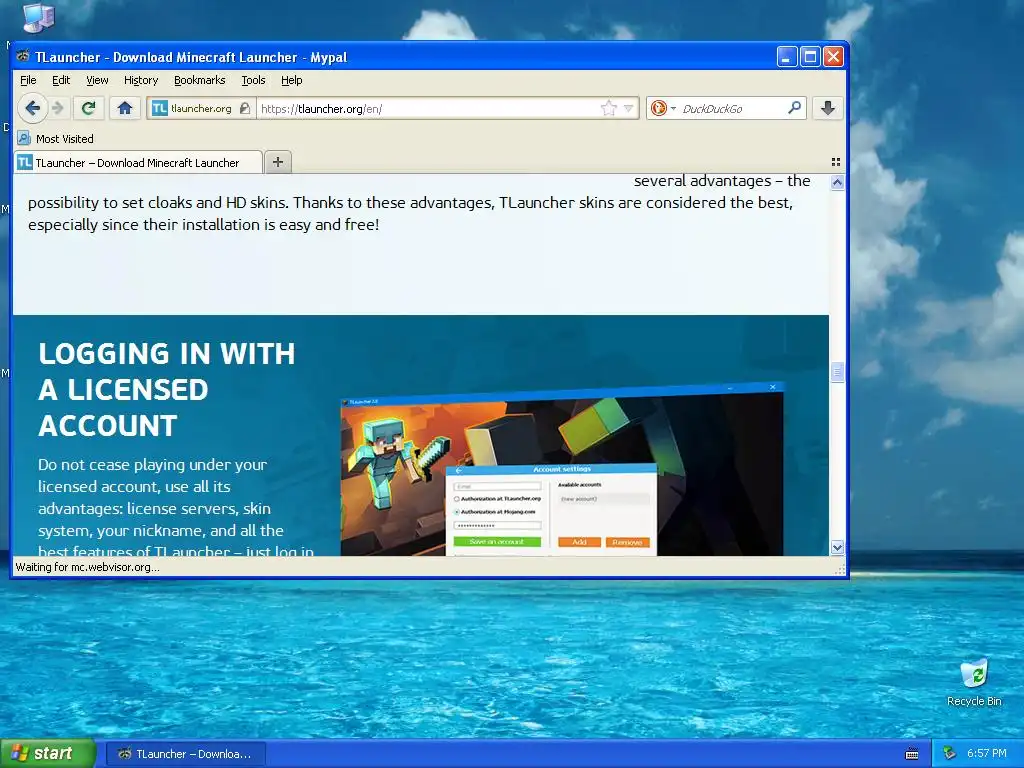The width and height of the screenshot is (1024, 768).
Task: Click the scrollbar up arrow
Action: pos(837,182)
